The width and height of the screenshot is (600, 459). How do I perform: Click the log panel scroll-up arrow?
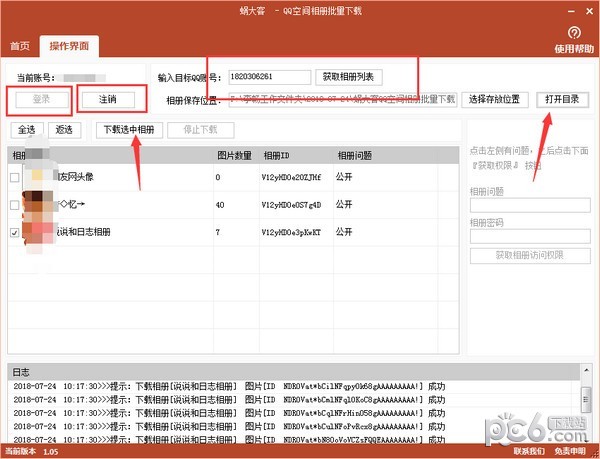[x=586, y=370]
